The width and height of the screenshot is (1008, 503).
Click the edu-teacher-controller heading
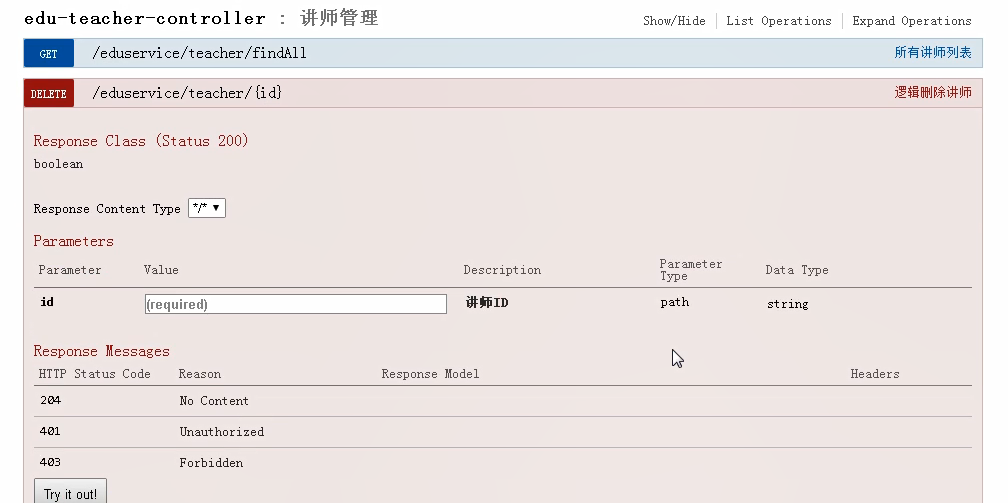145,19
